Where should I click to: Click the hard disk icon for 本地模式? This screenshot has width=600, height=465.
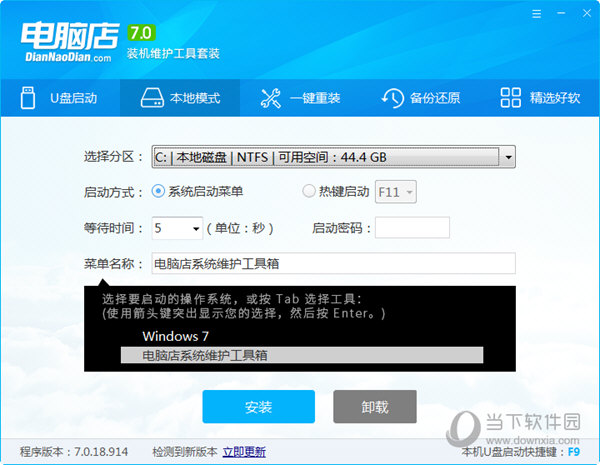point(152,98)
